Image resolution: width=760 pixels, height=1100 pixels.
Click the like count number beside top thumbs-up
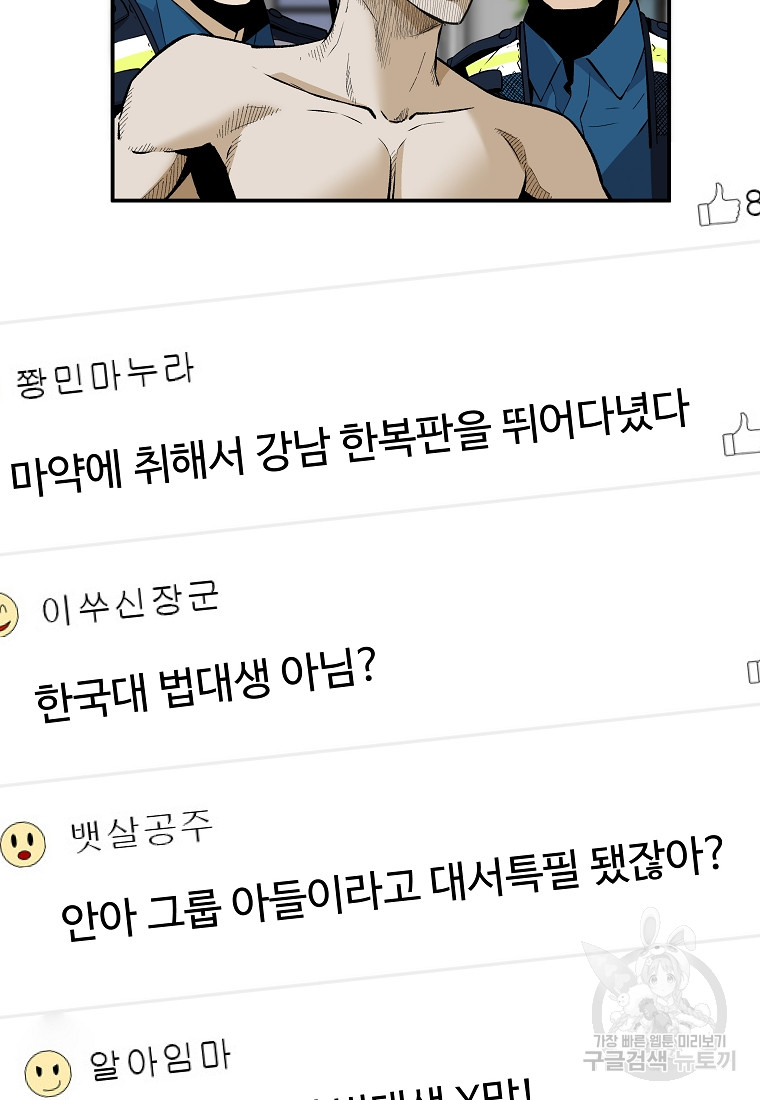click(752, 203)
